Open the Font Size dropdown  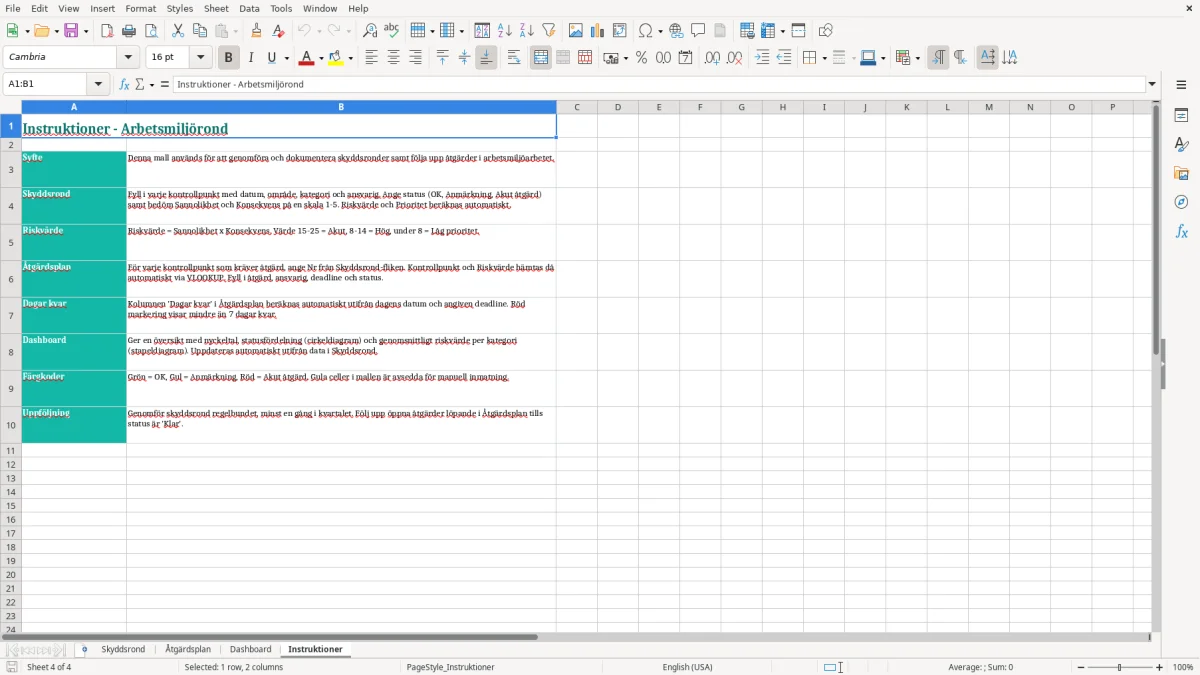tap(200, 58)
